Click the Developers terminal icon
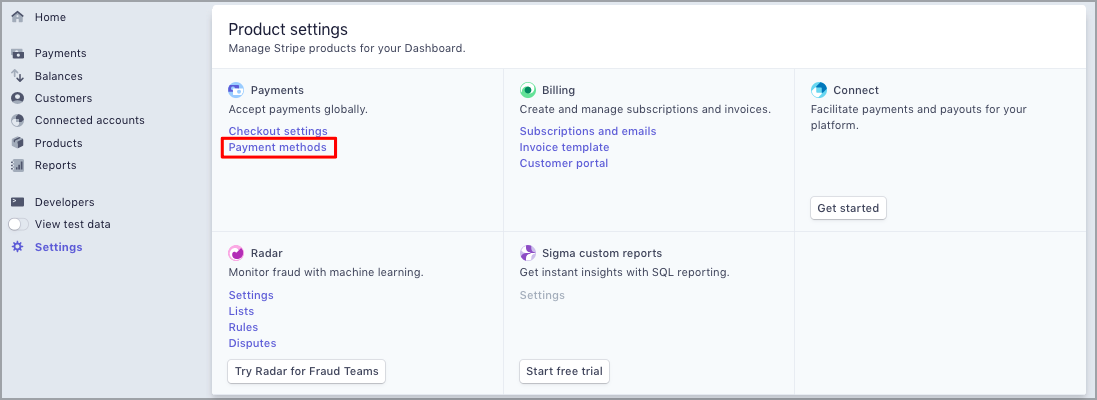The image size is (1097, 400). pos(17,202)
